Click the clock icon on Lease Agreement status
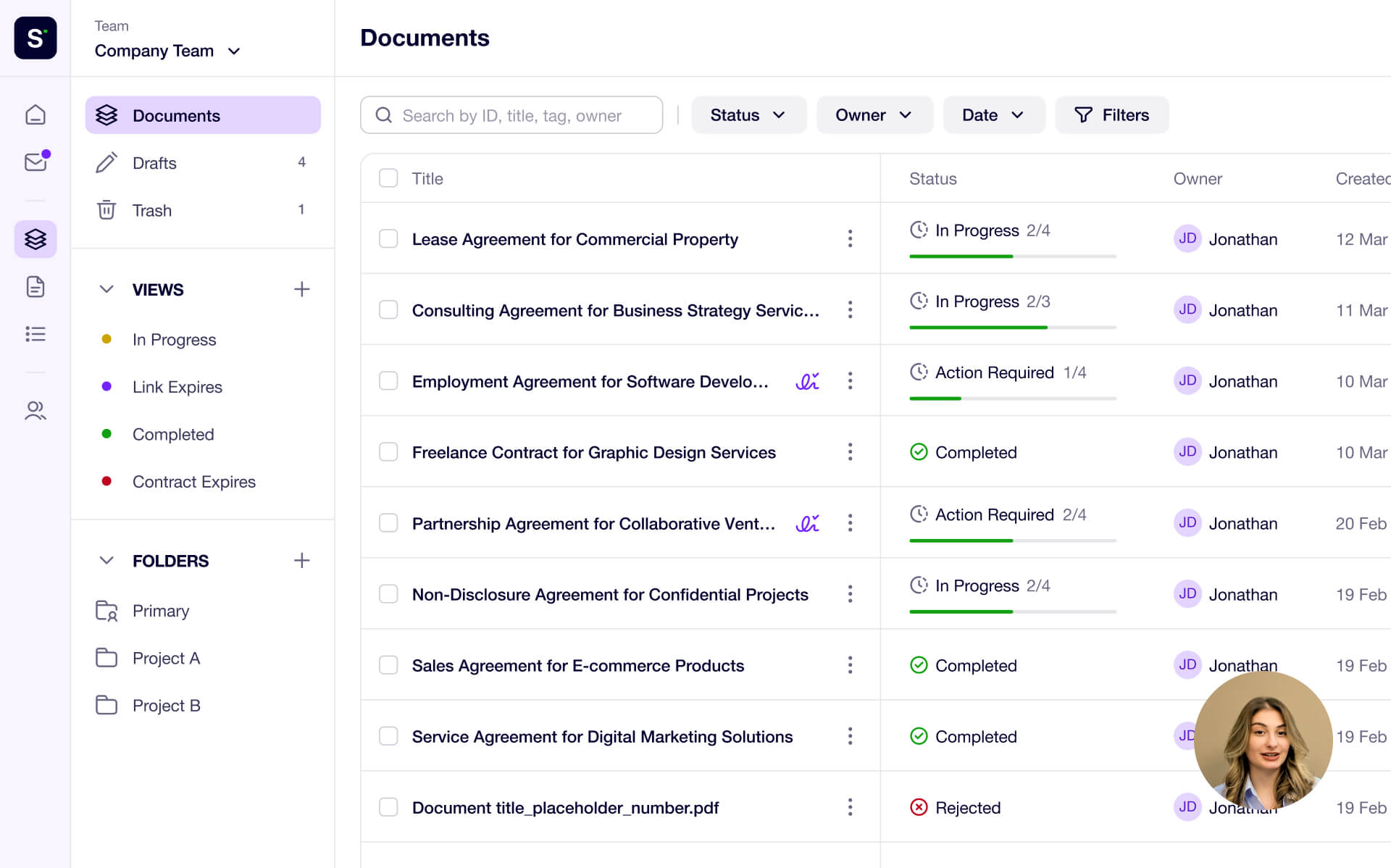1391x868 pixels. pyautogui.click(x=919, y=230)
